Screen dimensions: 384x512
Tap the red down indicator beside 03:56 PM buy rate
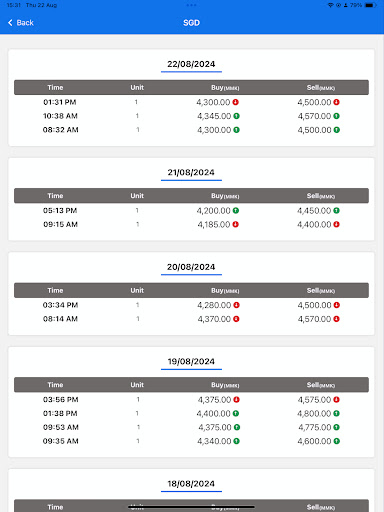pos(236,399)
